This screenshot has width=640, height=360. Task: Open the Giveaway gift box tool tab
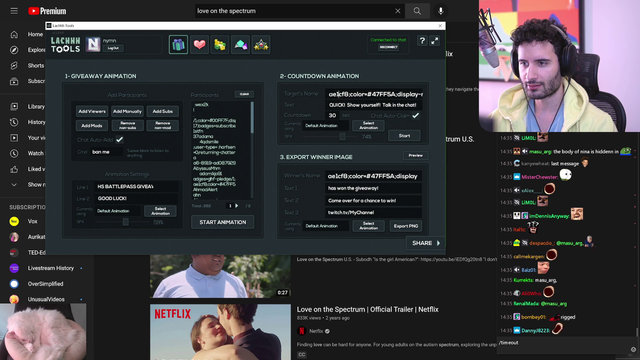(x=178, y=44)
